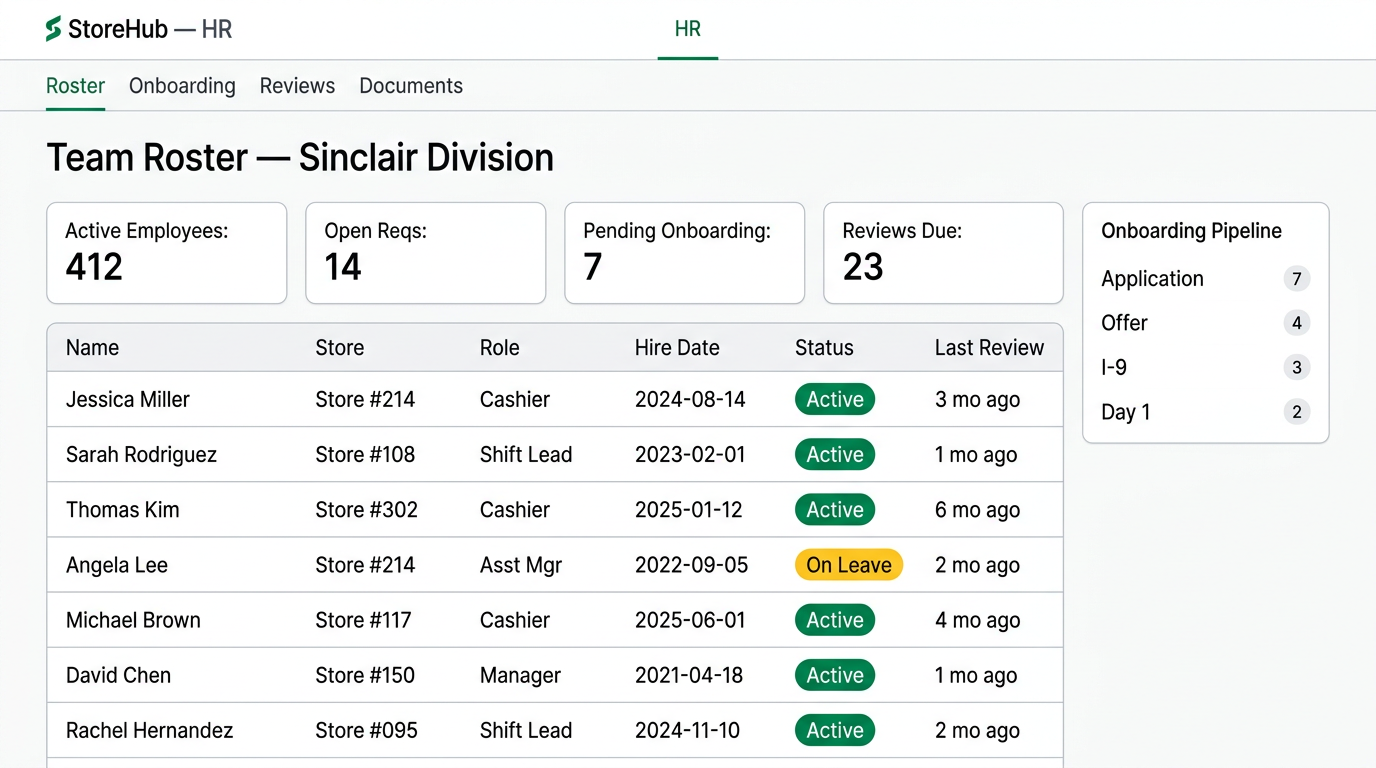Select the Store #302 cell
The image size is (1376, 768).
click(x=366, y=510)
